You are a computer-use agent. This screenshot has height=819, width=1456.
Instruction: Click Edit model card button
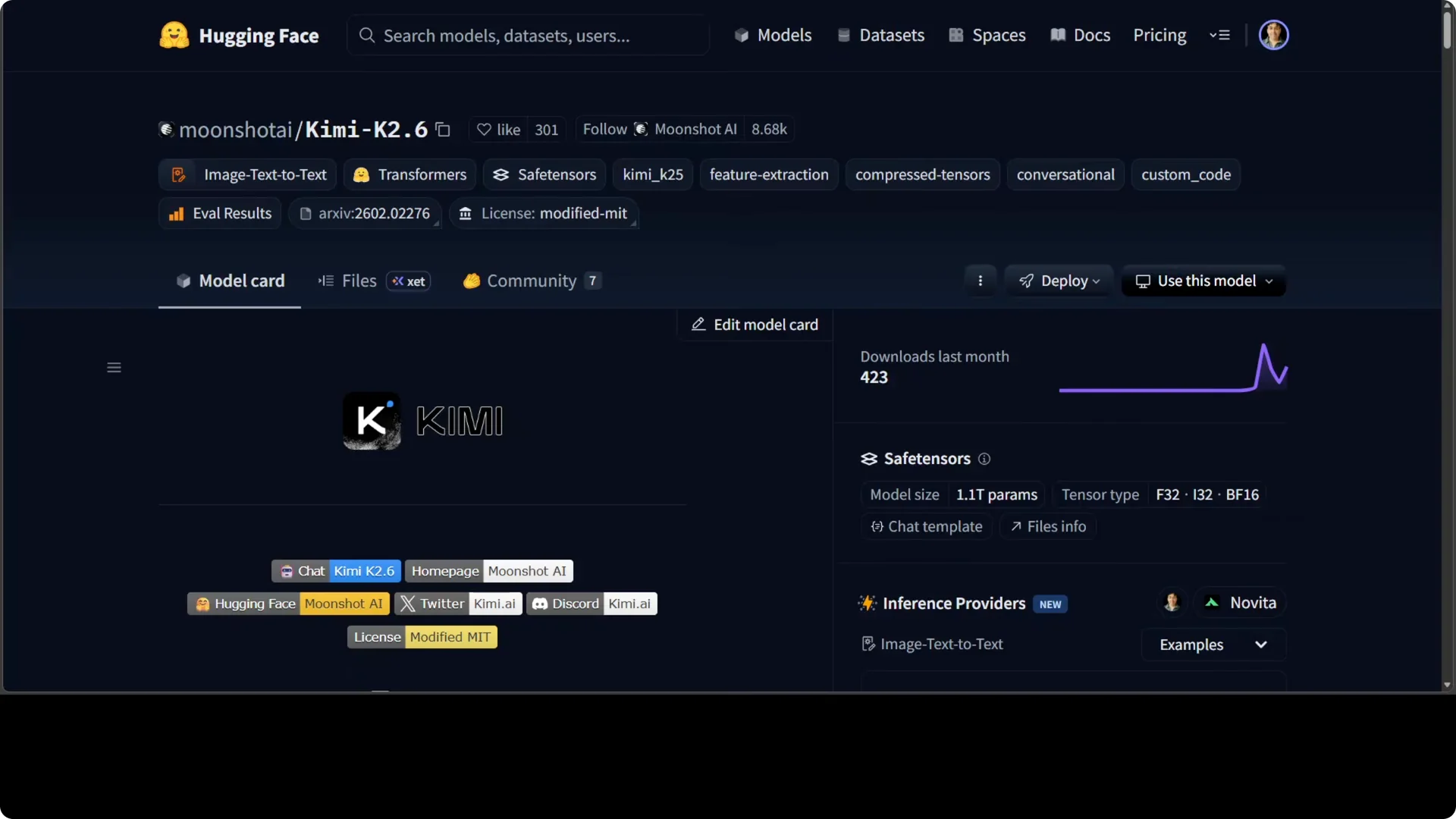point(755,325)
